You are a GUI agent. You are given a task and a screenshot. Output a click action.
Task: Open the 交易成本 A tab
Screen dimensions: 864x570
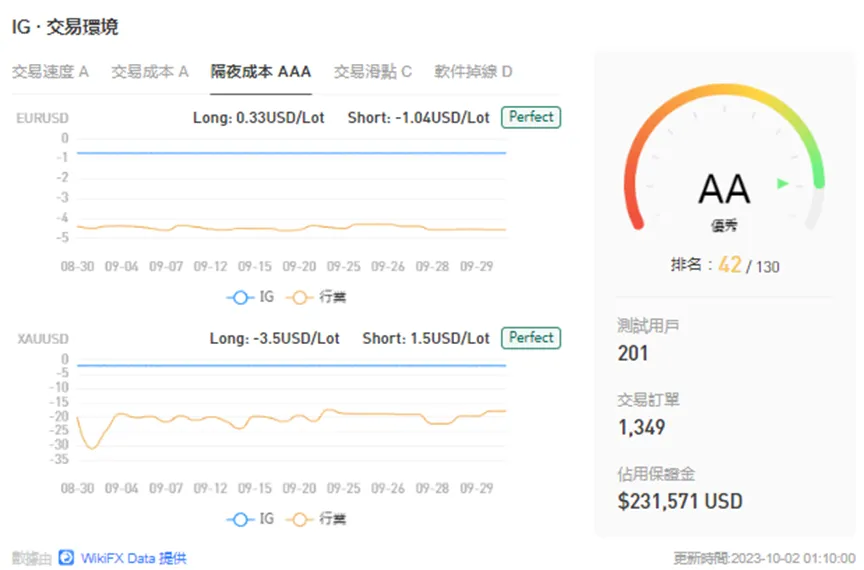(x=150, y=72)
